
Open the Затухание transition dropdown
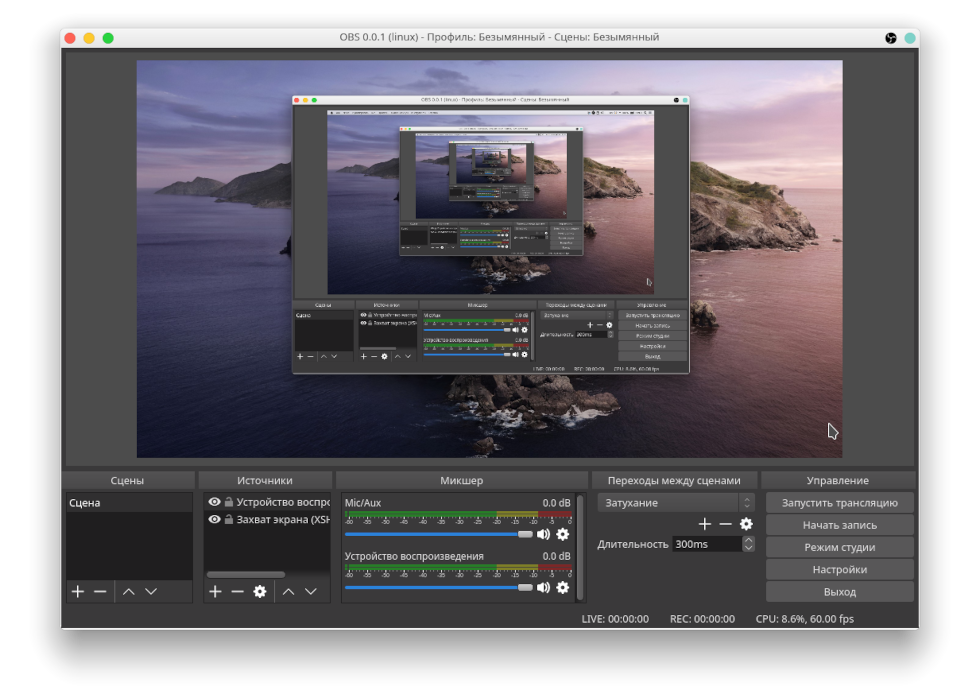676,502
